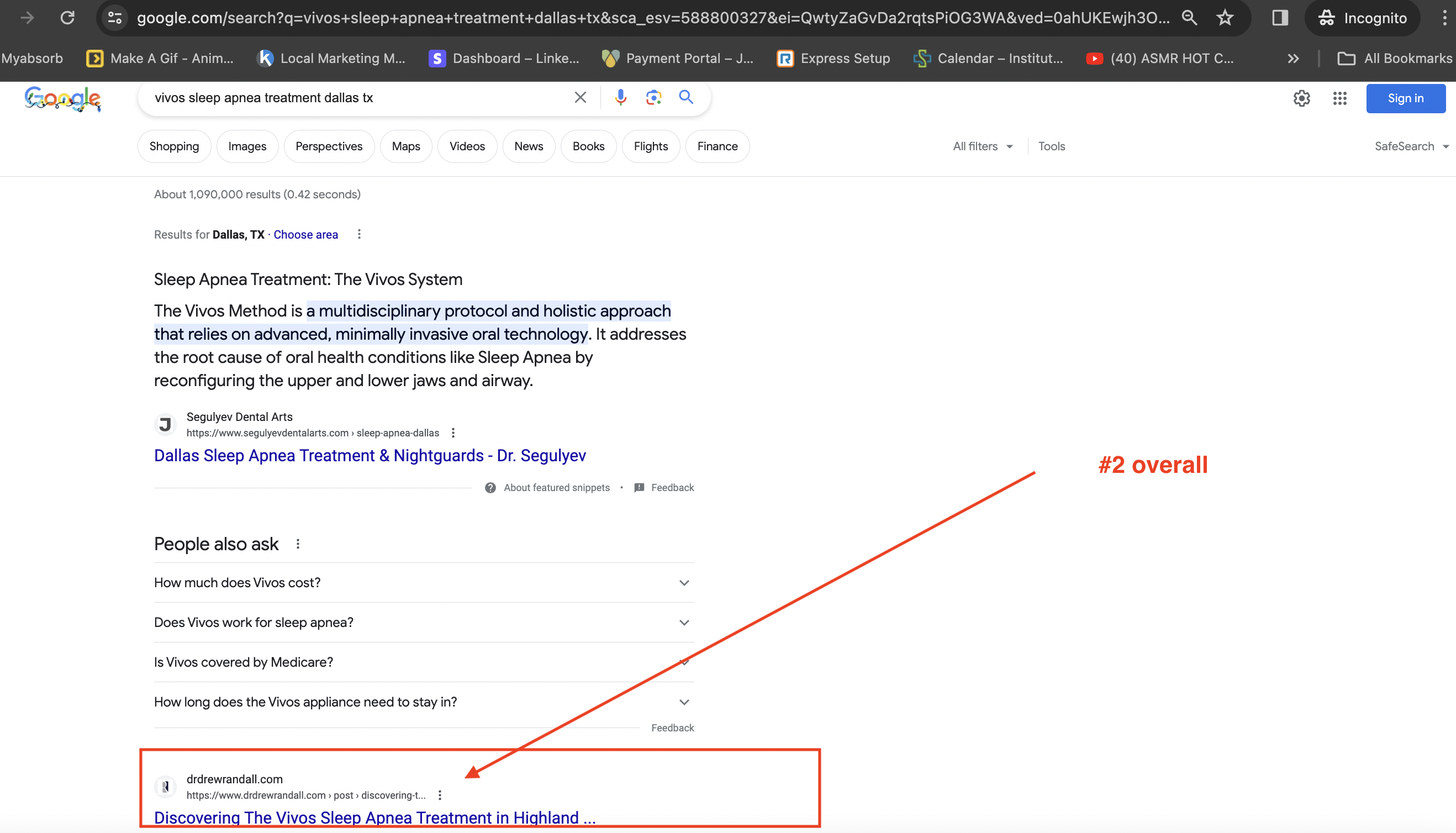Show more bookmarks with the double chevron
Image resolution: width=1456 pixels, height=833 pixels.
(x=1293, y=59)
